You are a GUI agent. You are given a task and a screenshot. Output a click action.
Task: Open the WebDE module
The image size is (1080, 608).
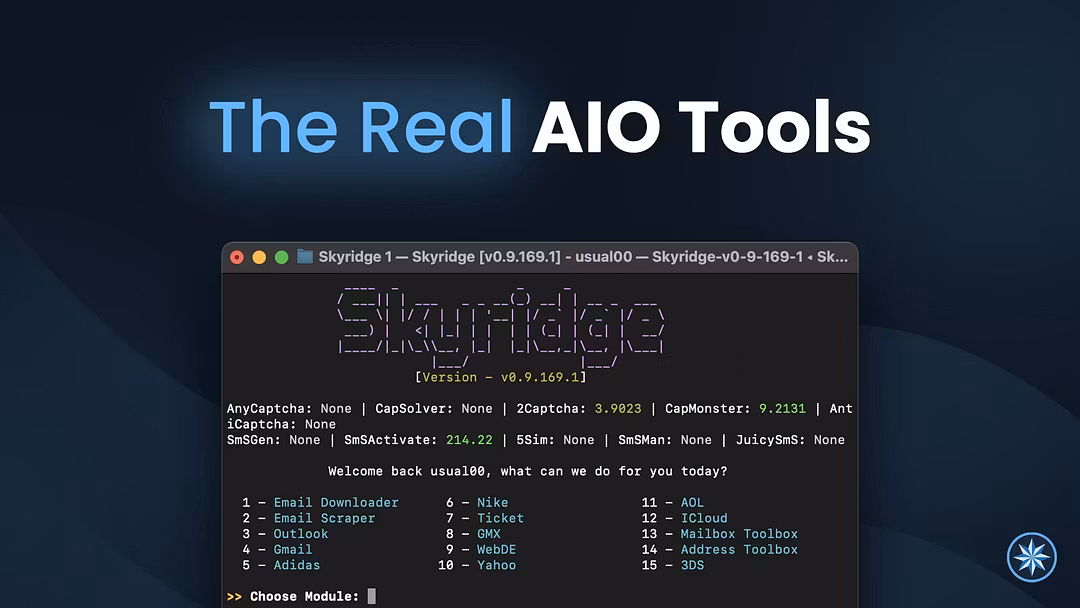[495, 549]
